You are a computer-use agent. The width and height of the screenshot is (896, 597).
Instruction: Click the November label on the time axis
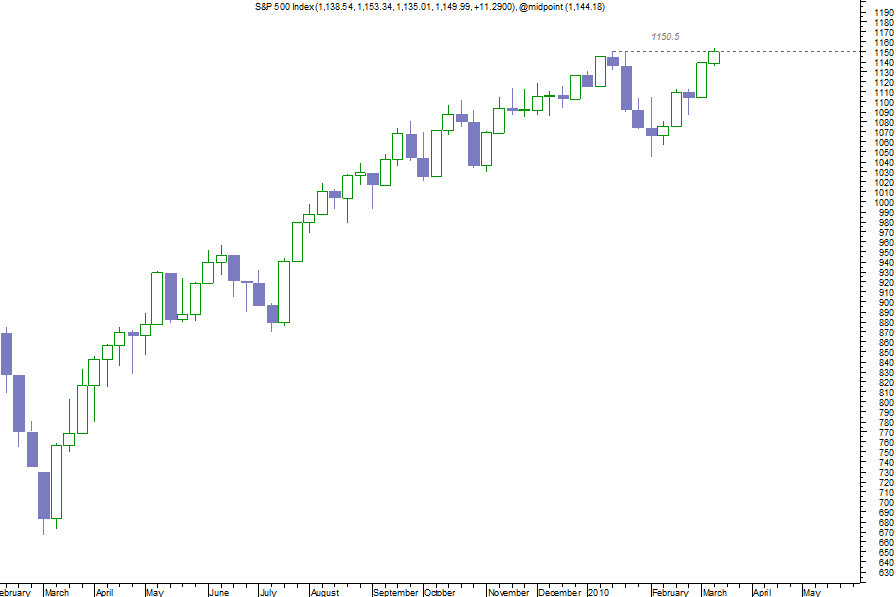[x=509, y=592]
